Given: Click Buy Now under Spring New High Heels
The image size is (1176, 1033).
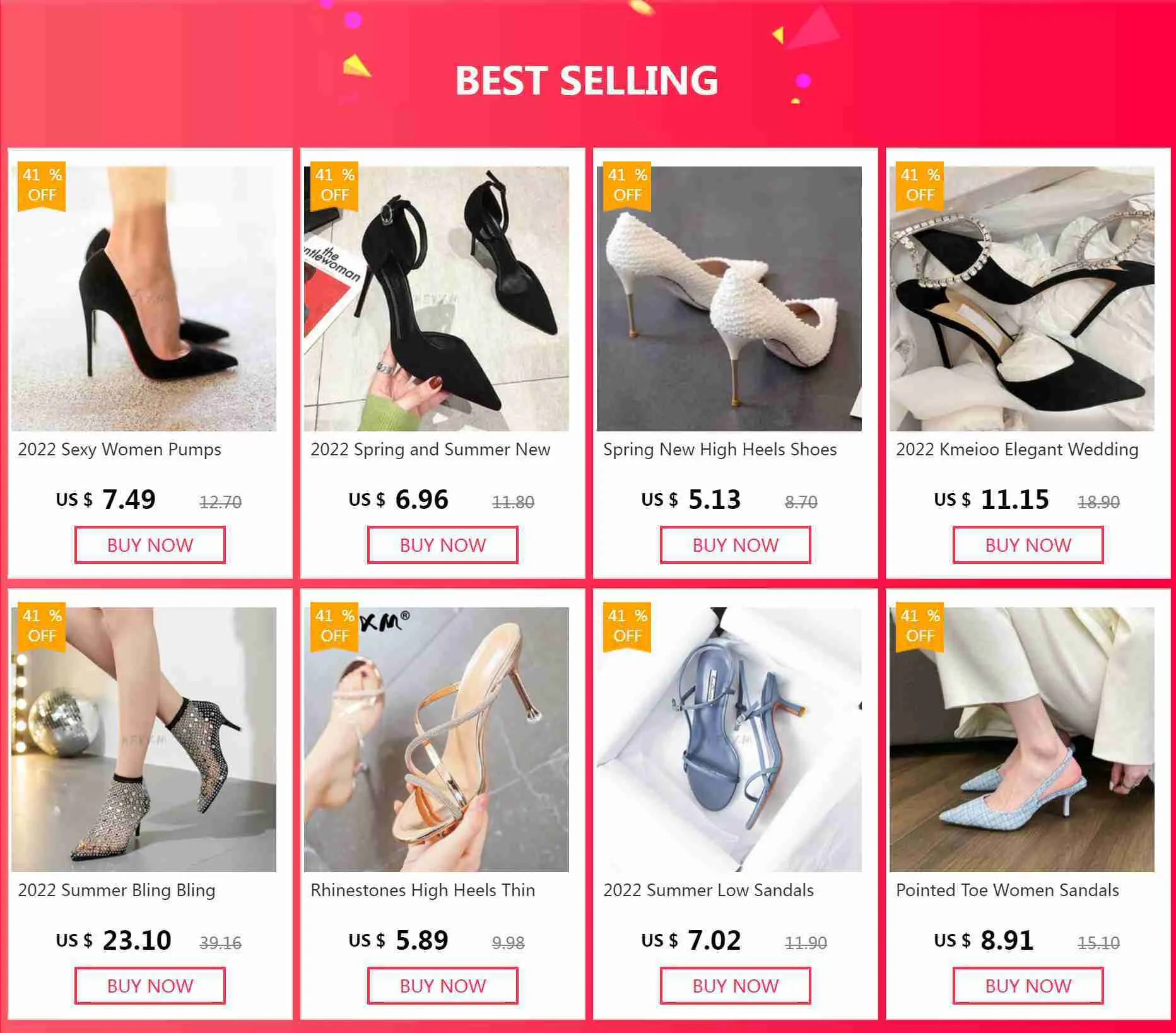Looking at the screenshot, I should click(x=736, y=545).
